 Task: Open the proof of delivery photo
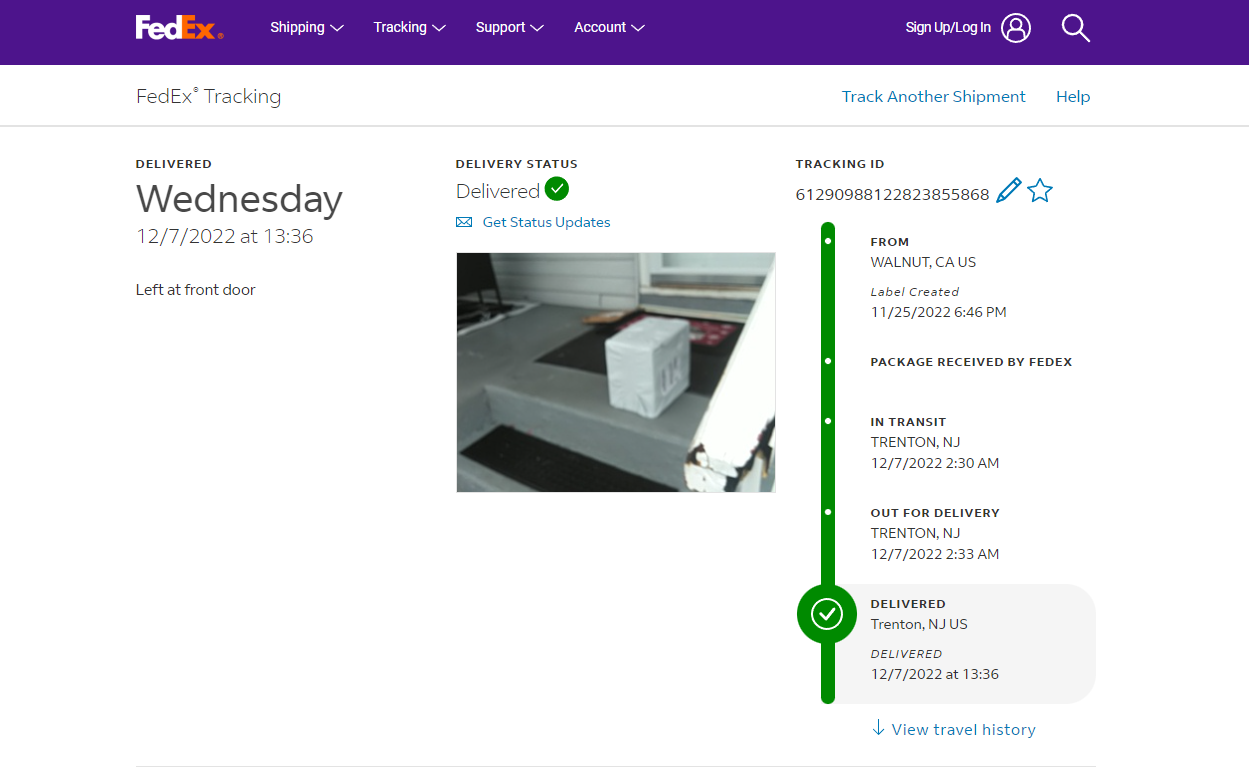pos(616,372)
